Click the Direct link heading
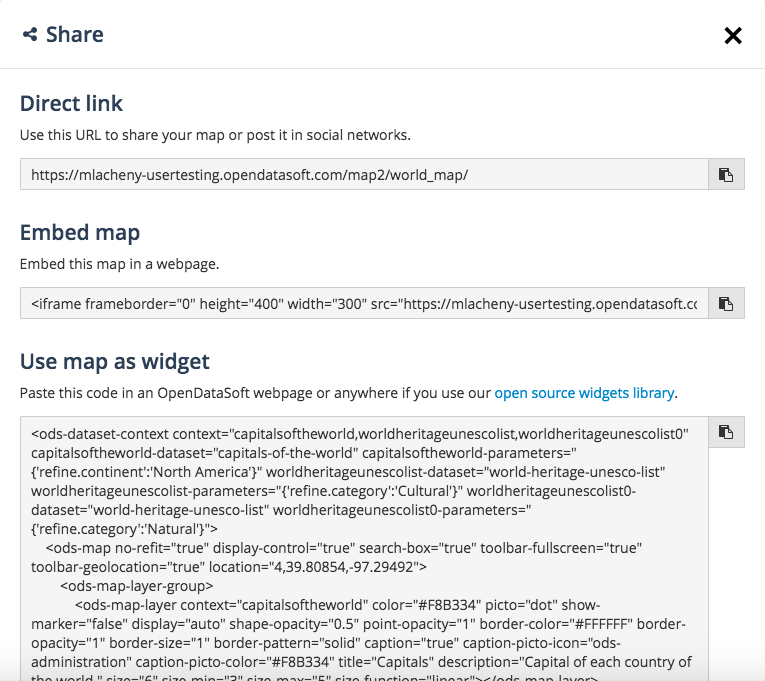The height and width of the screenshot is (681, 765). [x=71, y=103]
